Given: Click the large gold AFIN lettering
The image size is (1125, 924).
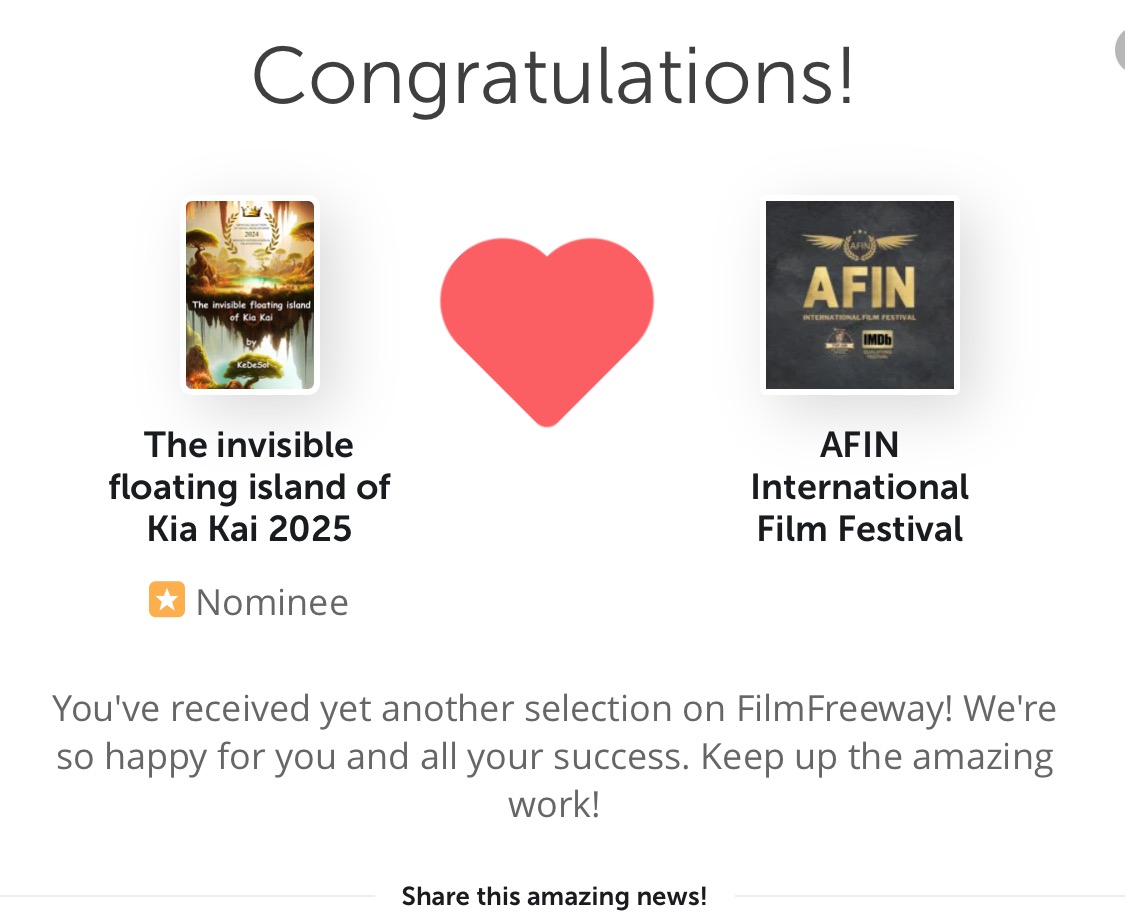Looking at the screenshot, I should 859,288.
